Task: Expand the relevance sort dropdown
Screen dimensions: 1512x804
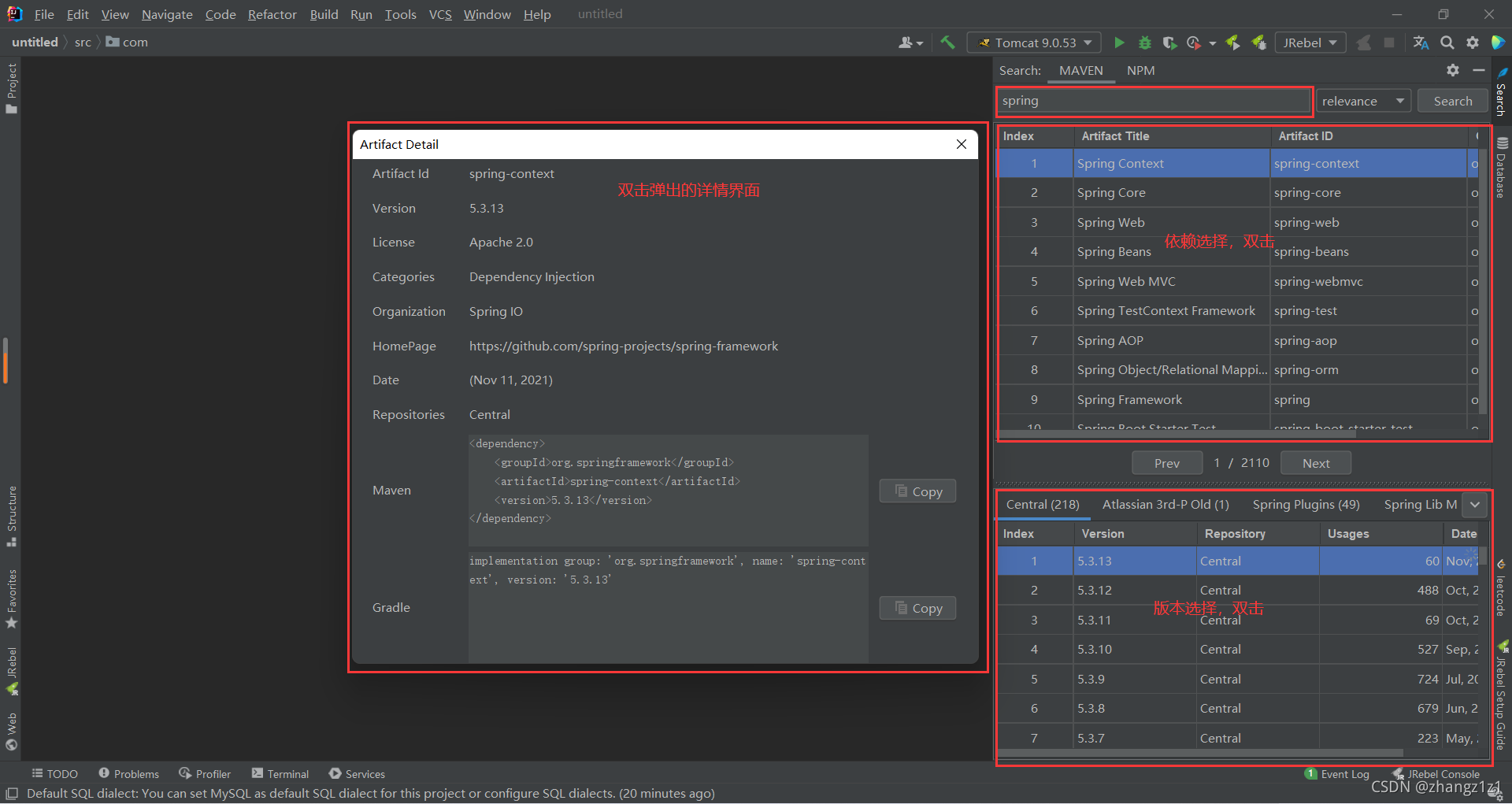Action: pyautogui.click(x=1363, y=101)
